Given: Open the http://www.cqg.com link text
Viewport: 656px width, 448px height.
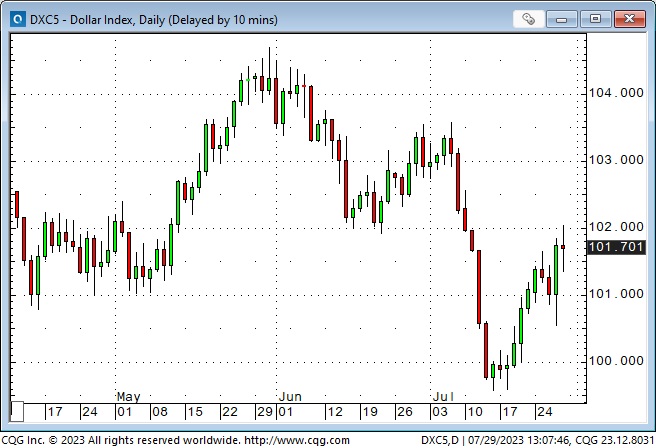Looking at the screenshot, I should pos(297,440).
